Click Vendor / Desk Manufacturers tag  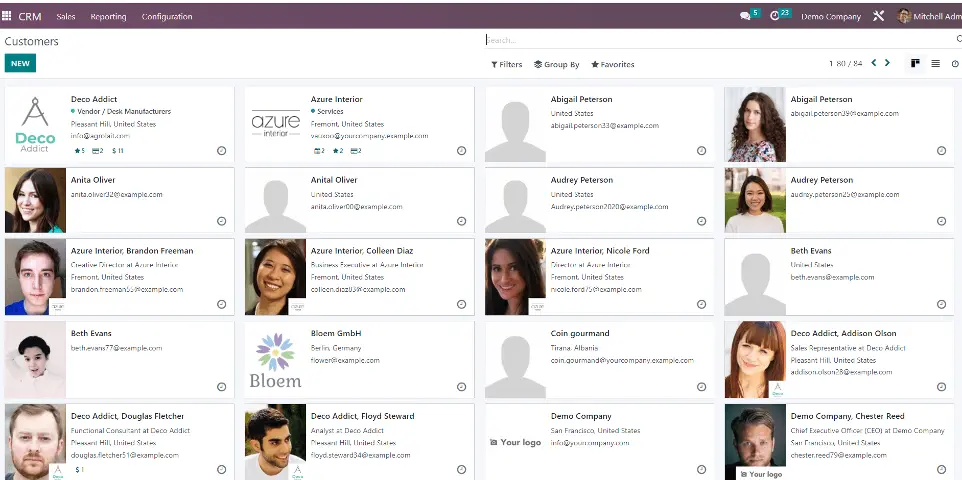pyautogui.click(x=124, y=112)
